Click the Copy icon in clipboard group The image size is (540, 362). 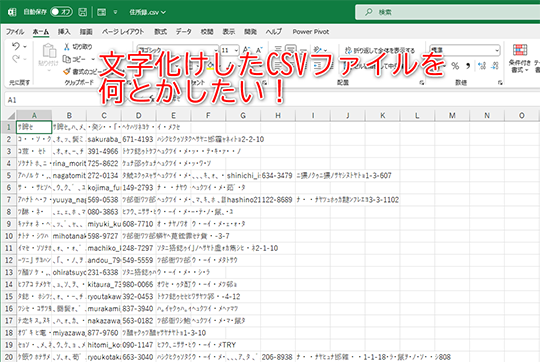66,59
